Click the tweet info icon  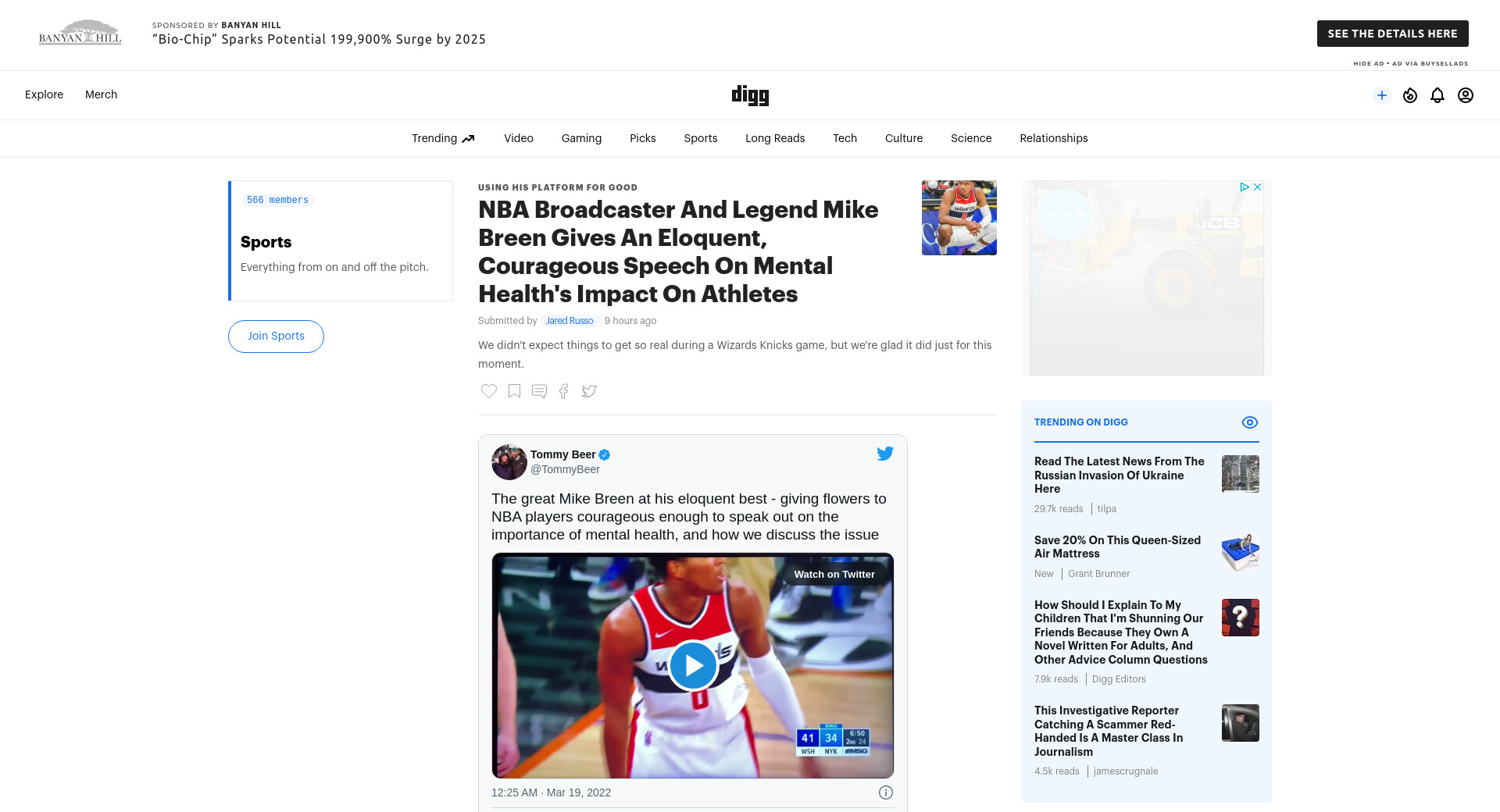click(x=886, y=792)
